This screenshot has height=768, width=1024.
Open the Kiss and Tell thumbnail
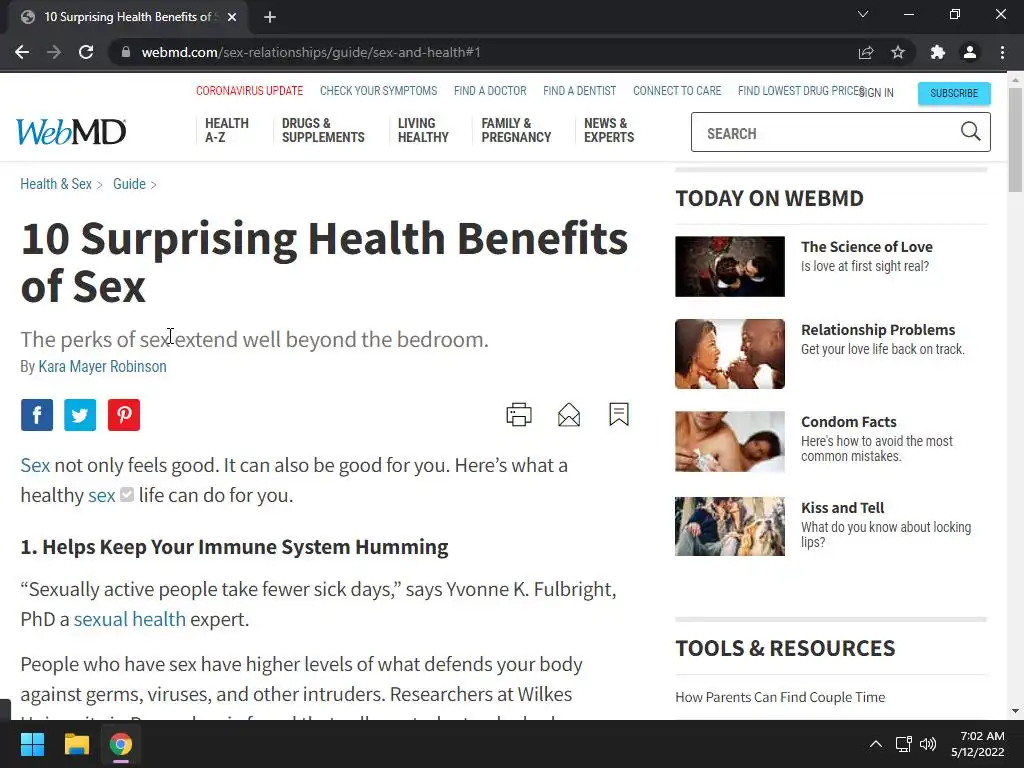click(729, 526)
